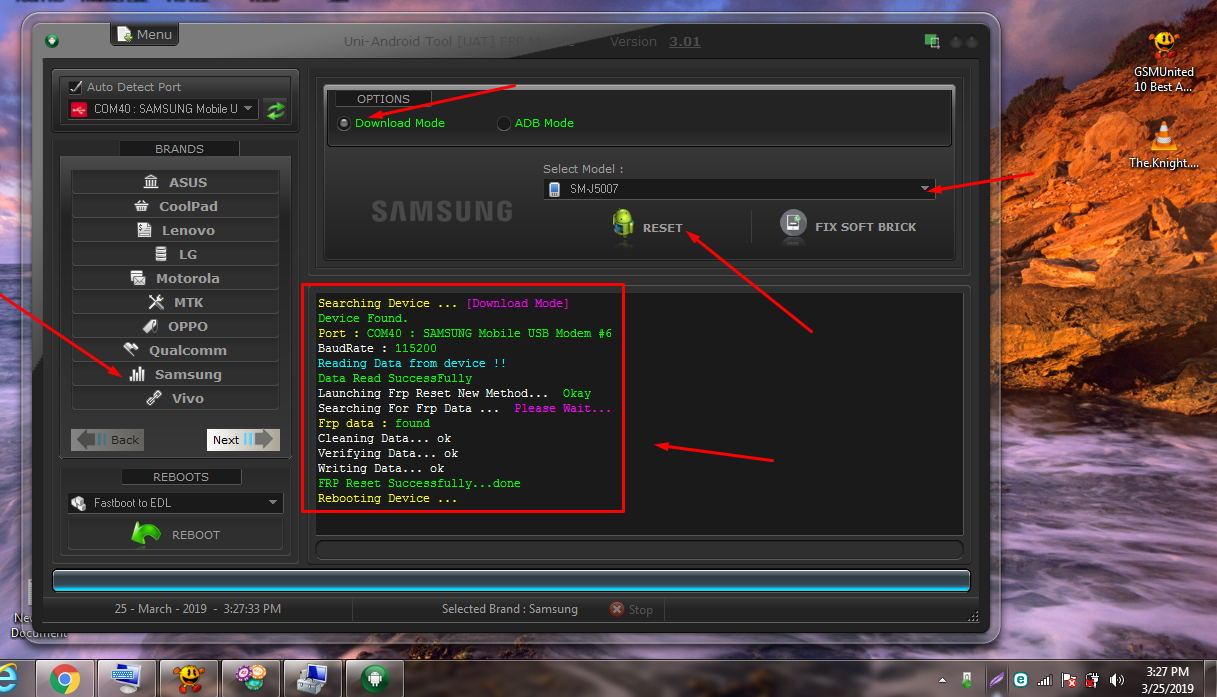Select the Lenovo brand

pos(176,230)
